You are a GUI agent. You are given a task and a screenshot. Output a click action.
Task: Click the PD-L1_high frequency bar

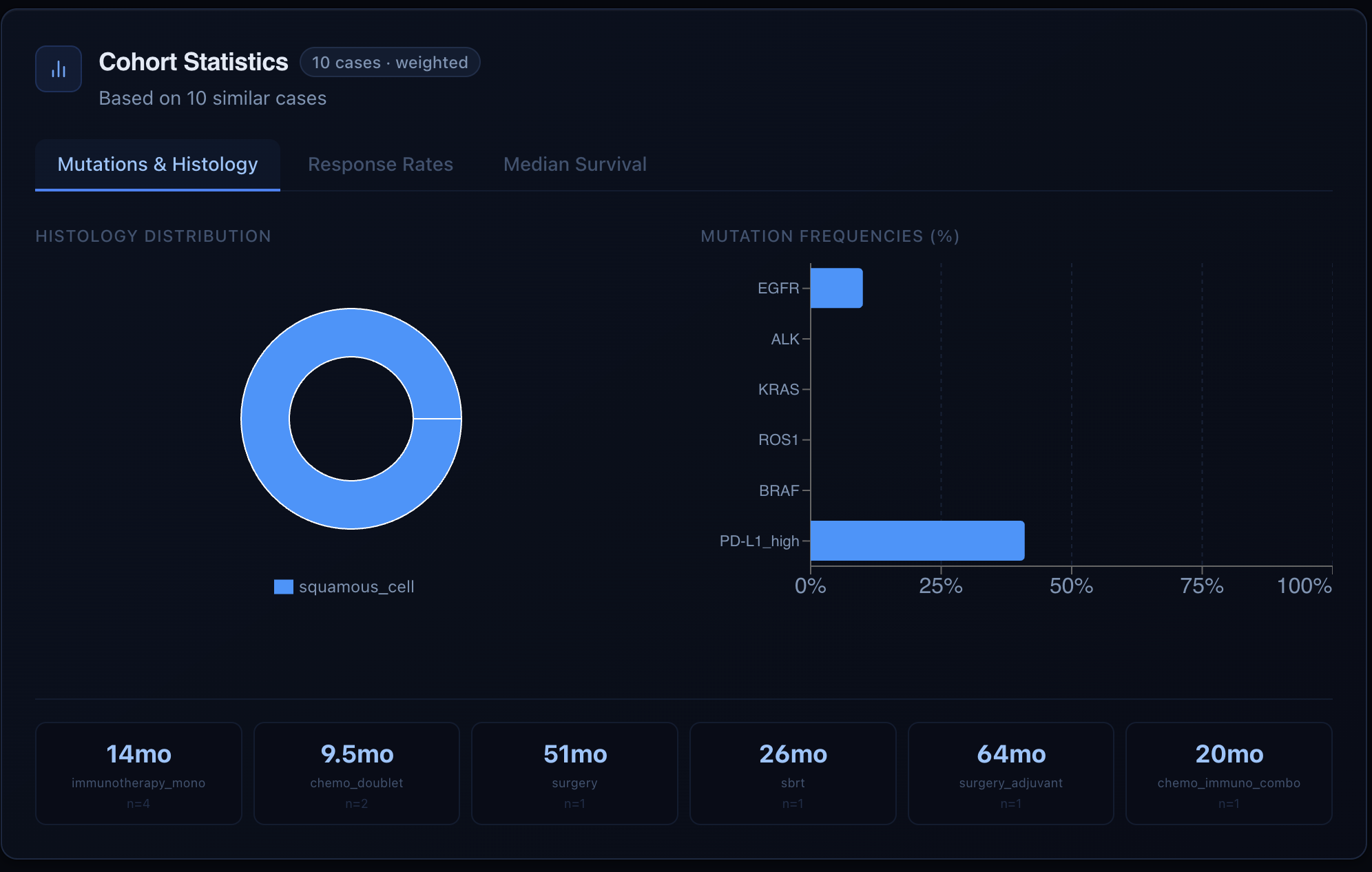(917, 541)
